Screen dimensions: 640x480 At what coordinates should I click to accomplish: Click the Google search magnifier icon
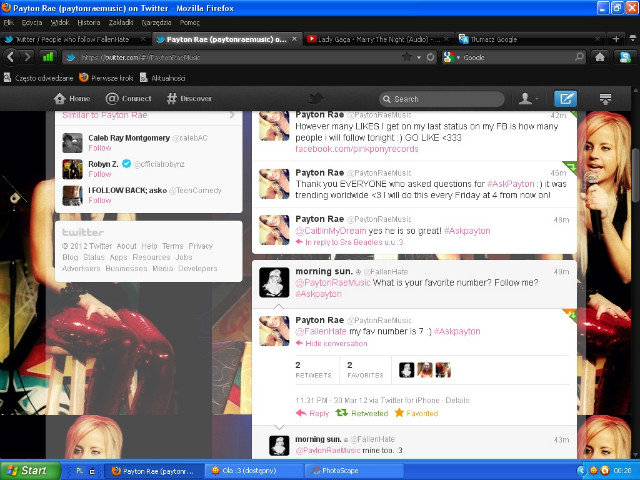point(579,57)
